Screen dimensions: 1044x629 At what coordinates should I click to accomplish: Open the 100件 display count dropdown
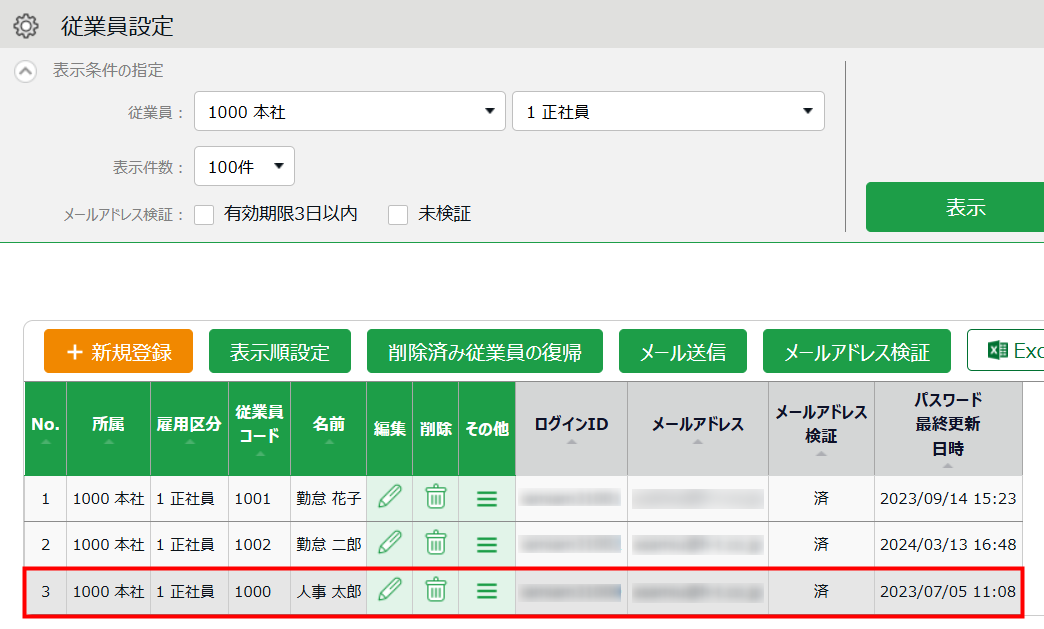click(244, 167)
